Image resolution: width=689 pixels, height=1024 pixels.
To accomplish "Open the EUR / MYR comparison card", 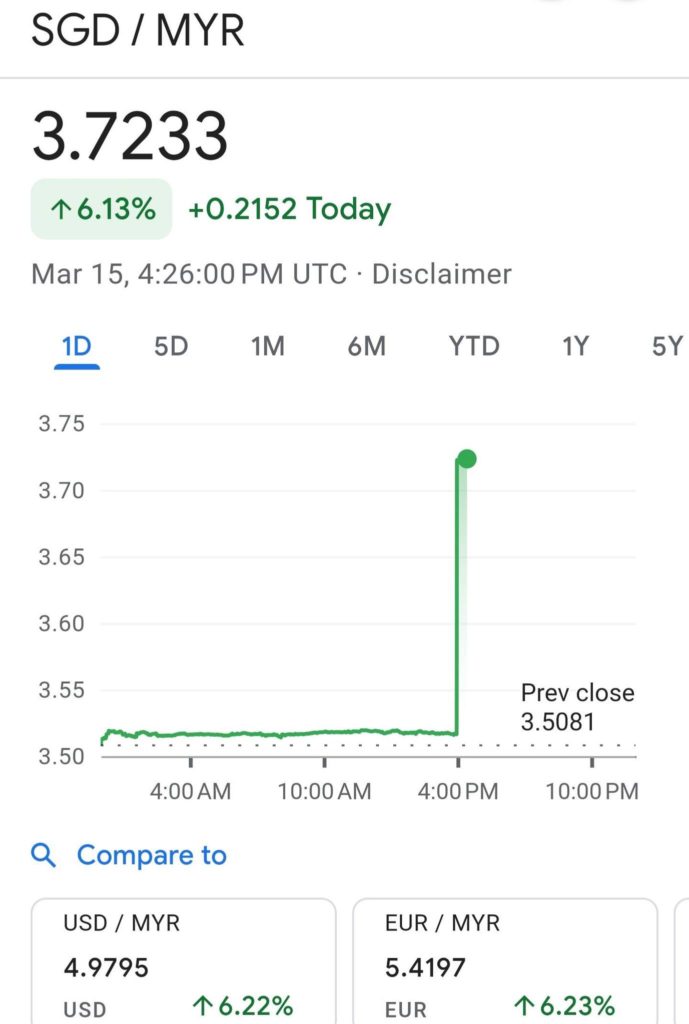I will pyautogui.click(x=505, y=961).
